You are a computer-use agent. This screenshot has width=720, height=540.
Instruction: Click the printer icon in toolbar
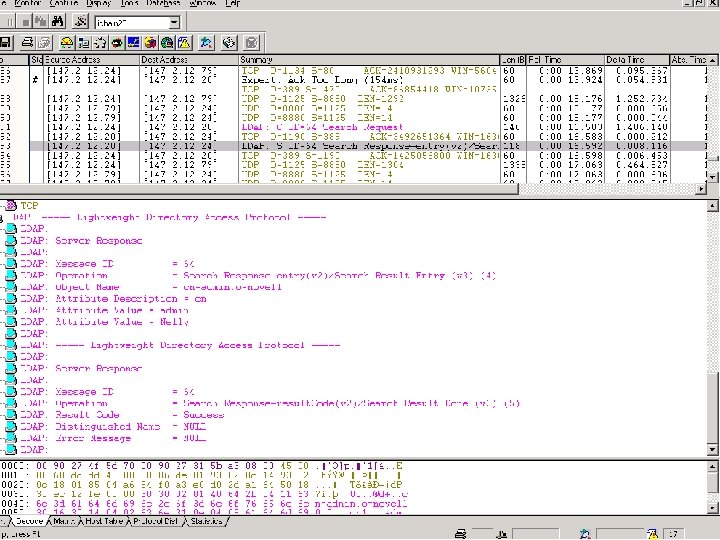pos(29,42)
